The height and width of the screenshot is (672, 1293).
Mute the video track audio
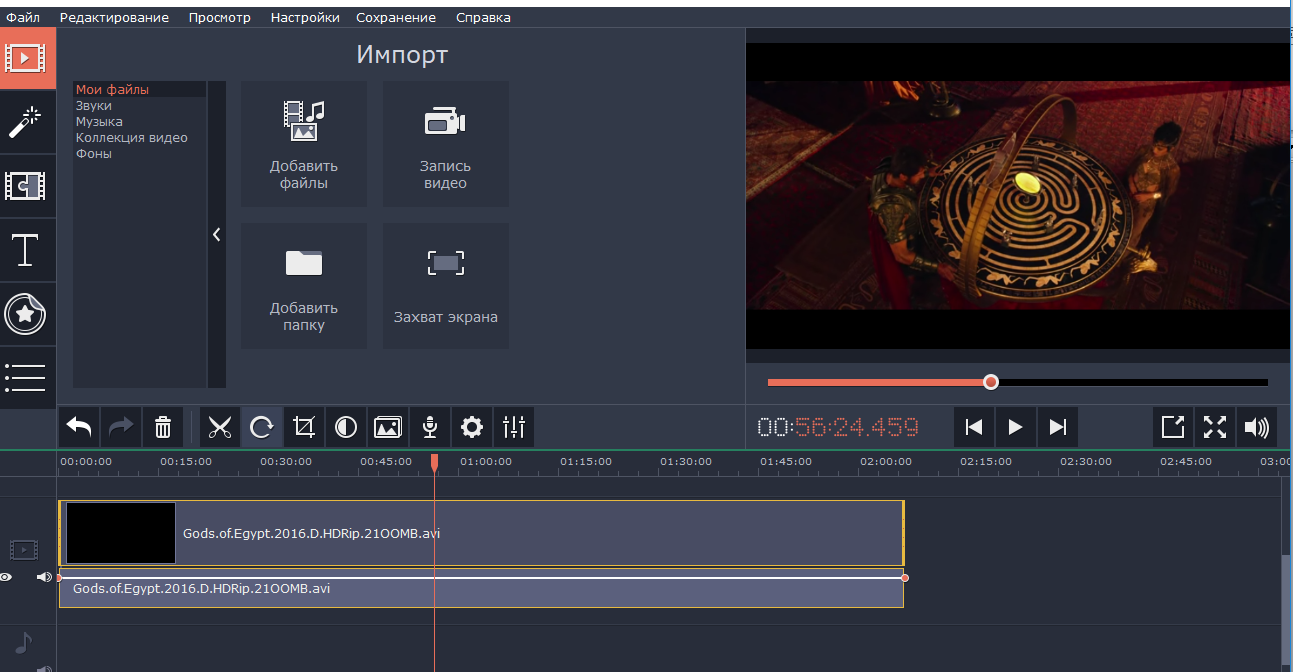(44, 577)
